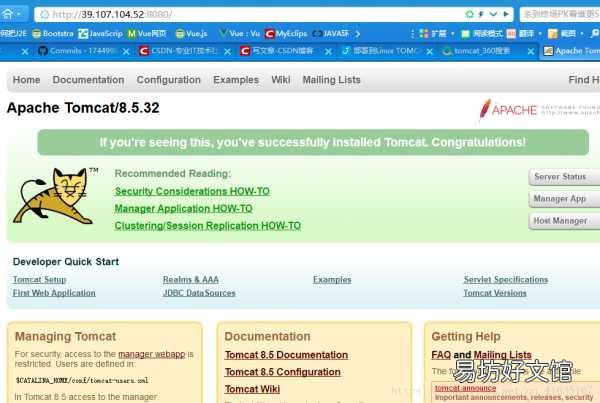Open Tomcat 8.5 Documentation link
The width and height of the screenshot is (600, 403).
click(x=287, y=355)
